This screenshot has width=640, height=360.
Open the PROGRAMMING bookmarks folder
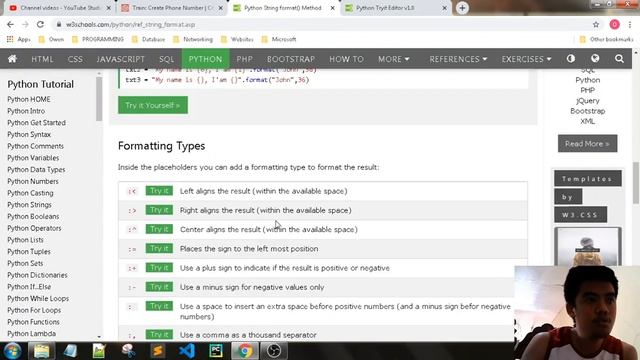coord(98,40)
